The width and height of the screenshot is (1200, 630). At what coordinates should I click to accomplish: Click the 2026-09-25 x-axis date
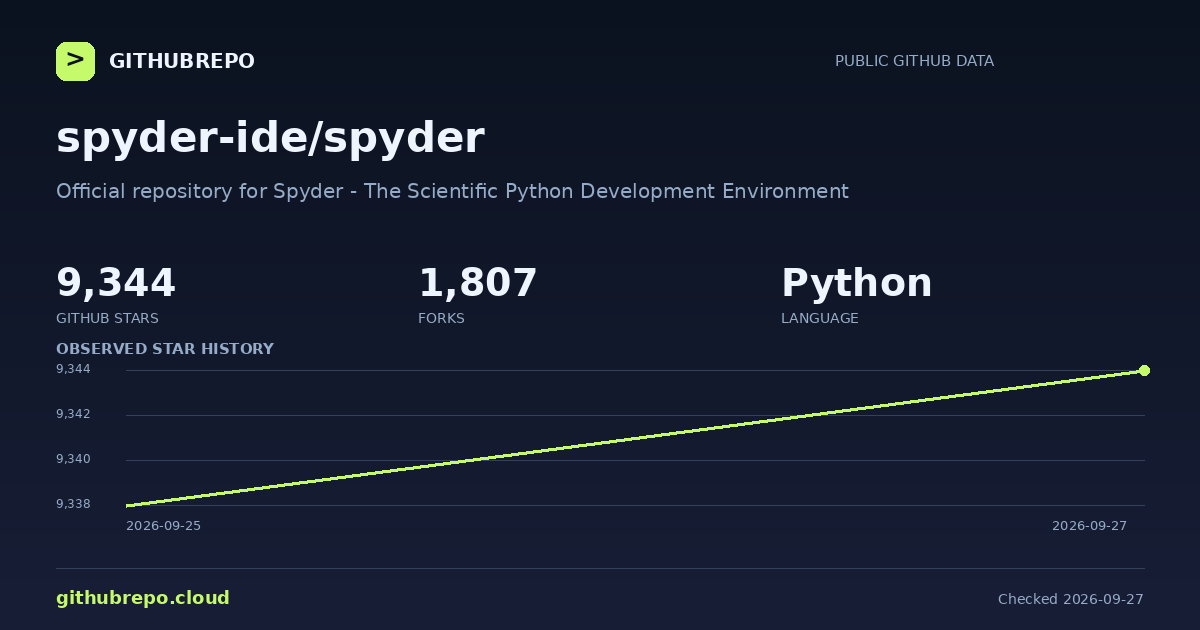point(163,525)
